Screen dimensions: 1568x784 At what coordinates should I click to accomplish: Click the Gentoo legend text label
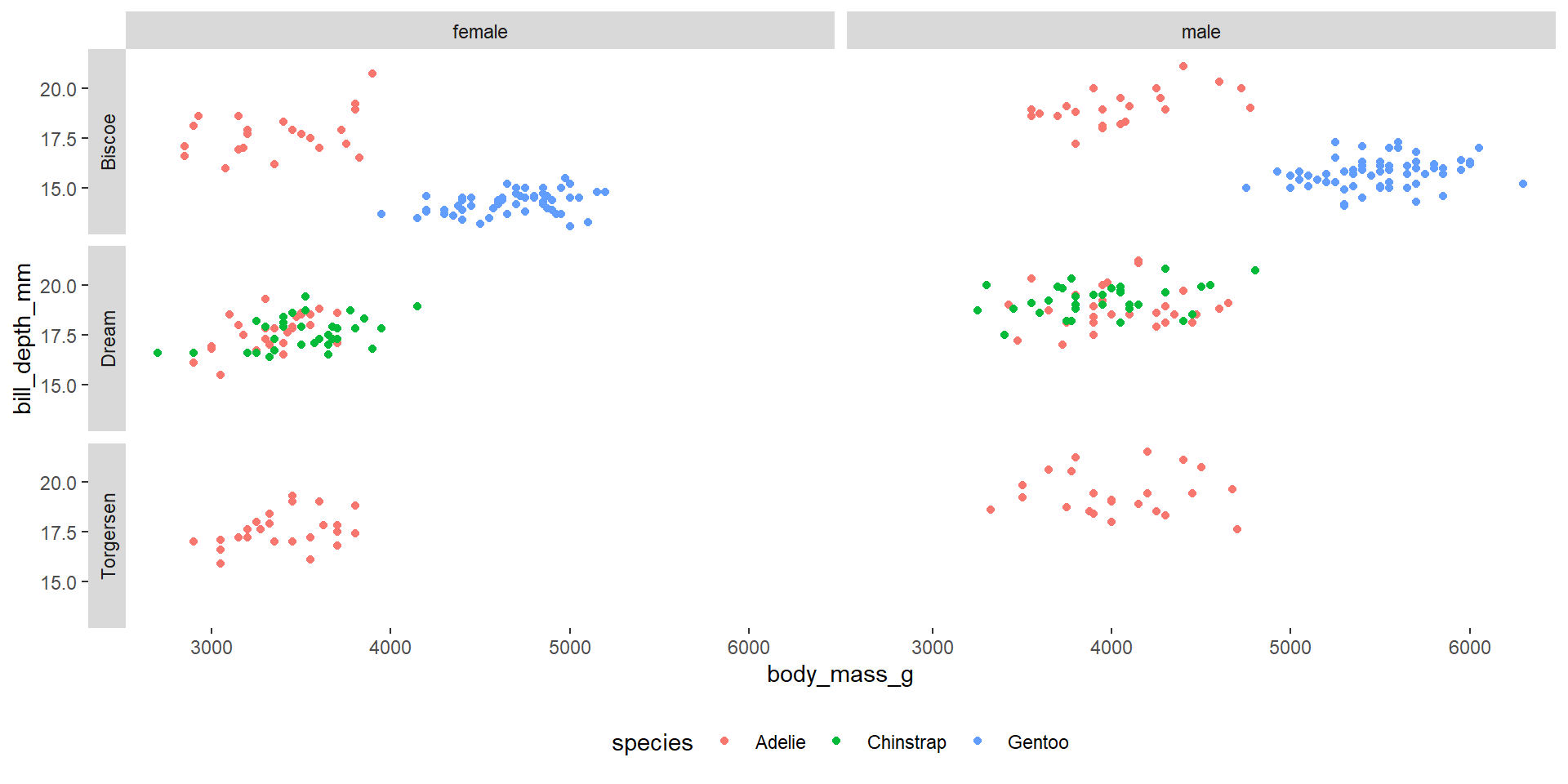pyautogui.click(x=1038, y=742)
